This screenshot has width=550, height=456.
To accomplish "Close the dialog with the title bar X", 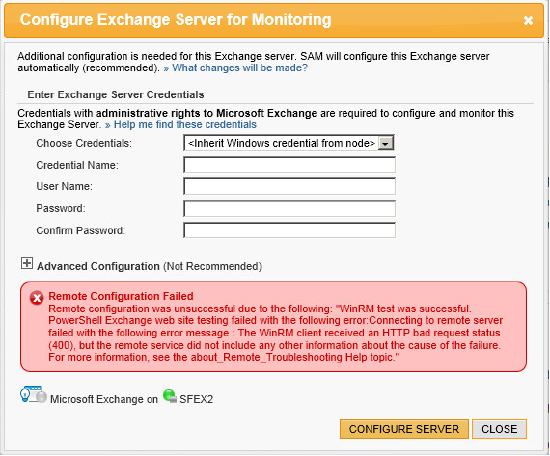I will click(528, 21).
